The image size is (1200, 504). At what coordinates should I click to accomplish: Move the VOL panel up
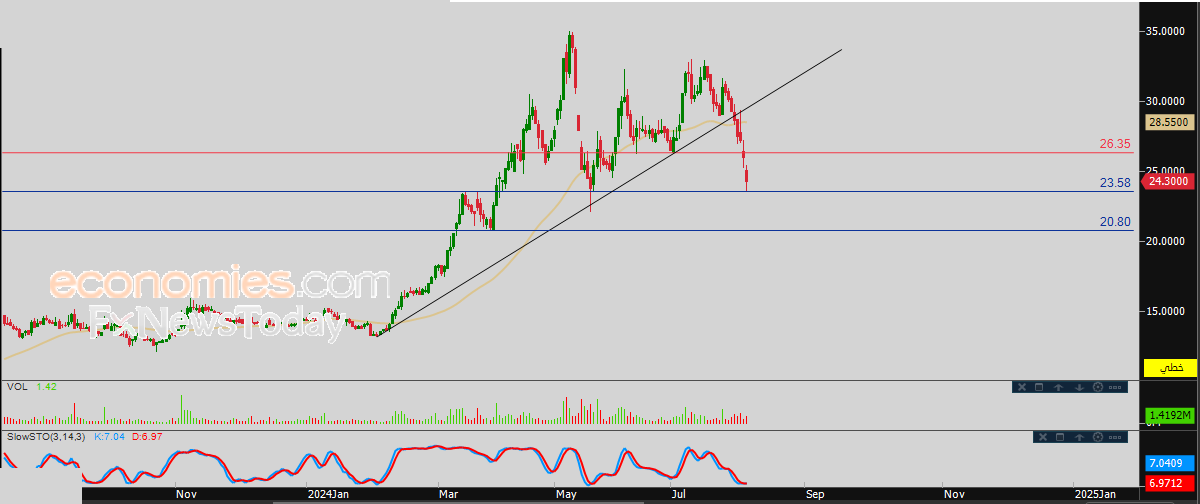pyautogui.click(x=1058, y=387)
